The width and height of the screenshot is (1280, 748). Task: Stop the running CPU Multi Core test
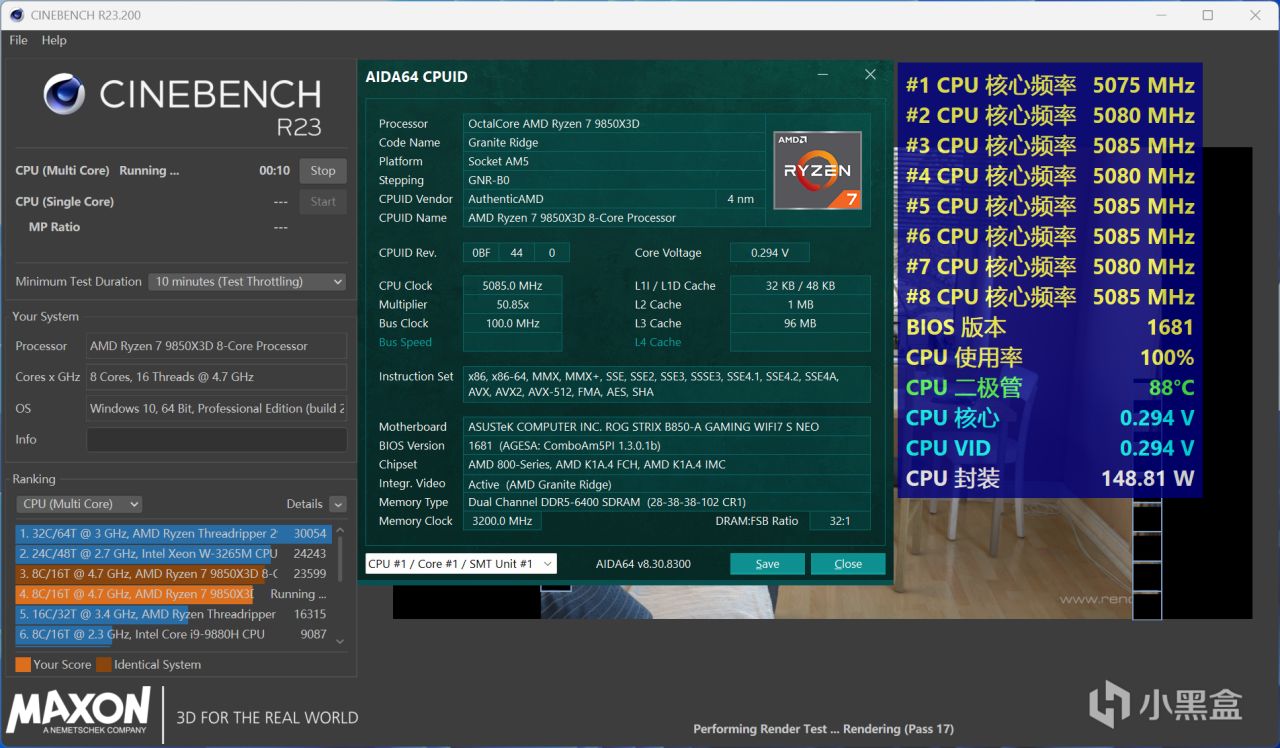point(323,171)
